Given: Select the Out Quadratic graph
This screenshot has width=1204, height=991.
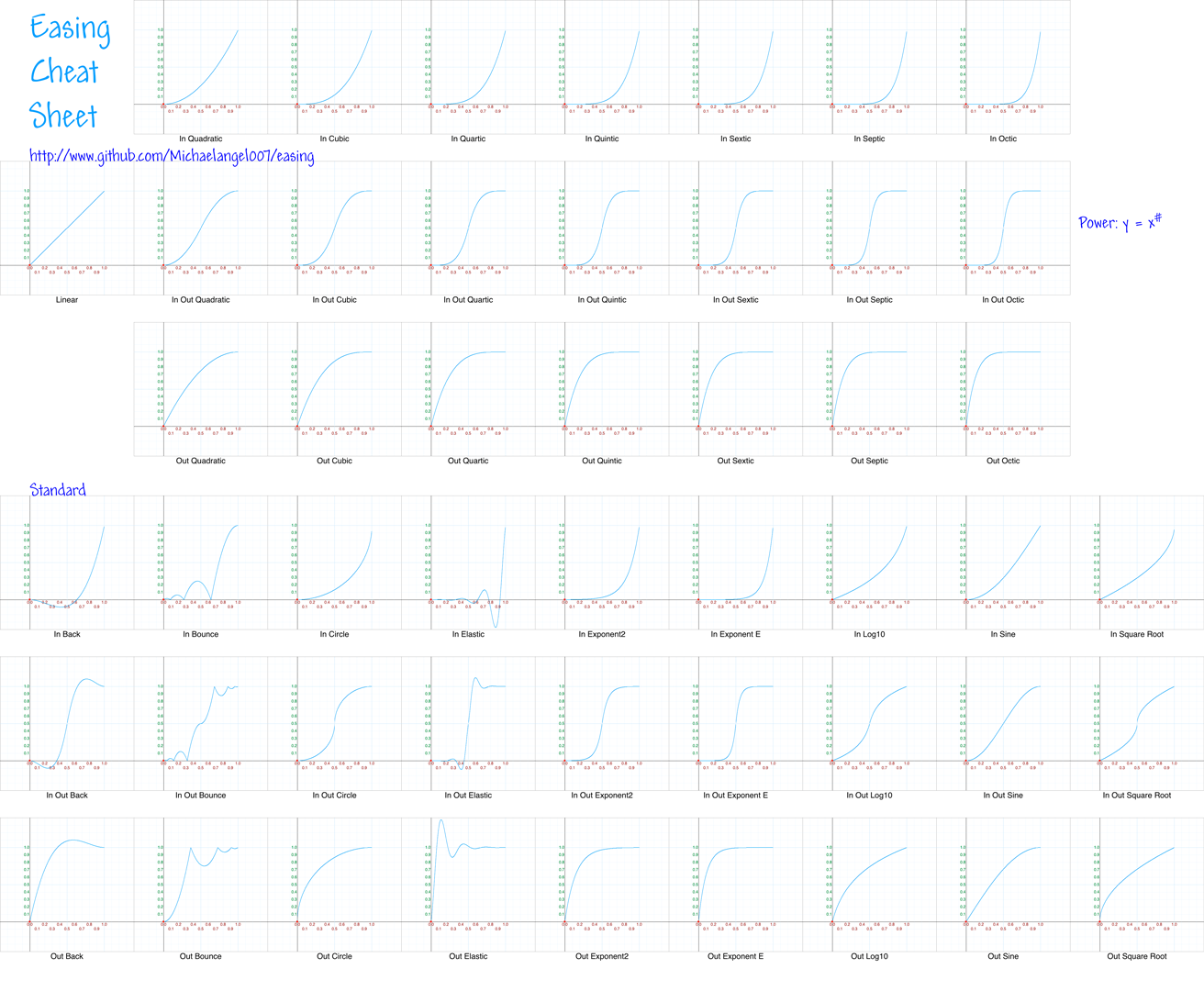Looking at the screenshot, I should (x=201, y=389).
